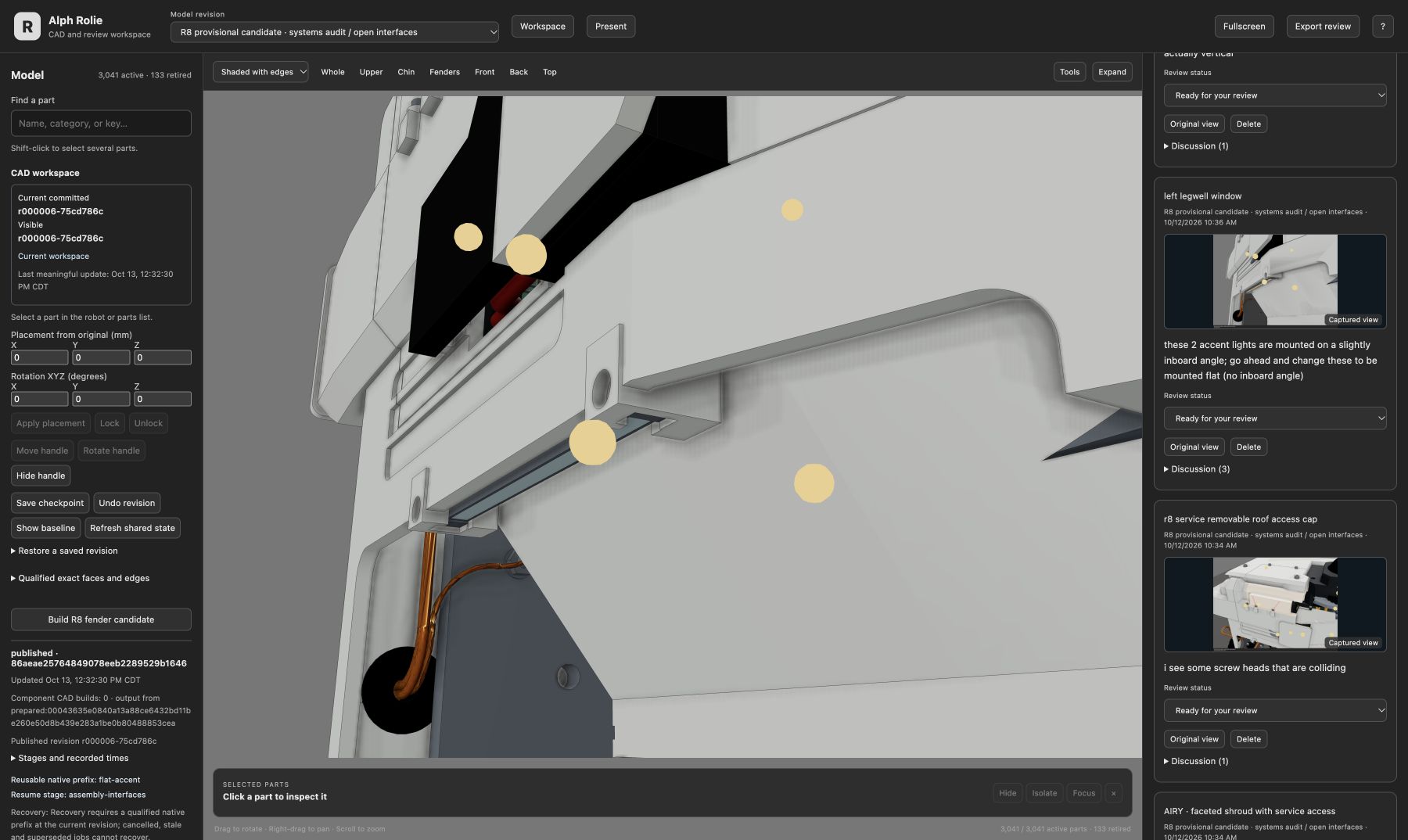Open the roof access cap captured thumbnail

pyautogui.click(x=1275, y=605)
